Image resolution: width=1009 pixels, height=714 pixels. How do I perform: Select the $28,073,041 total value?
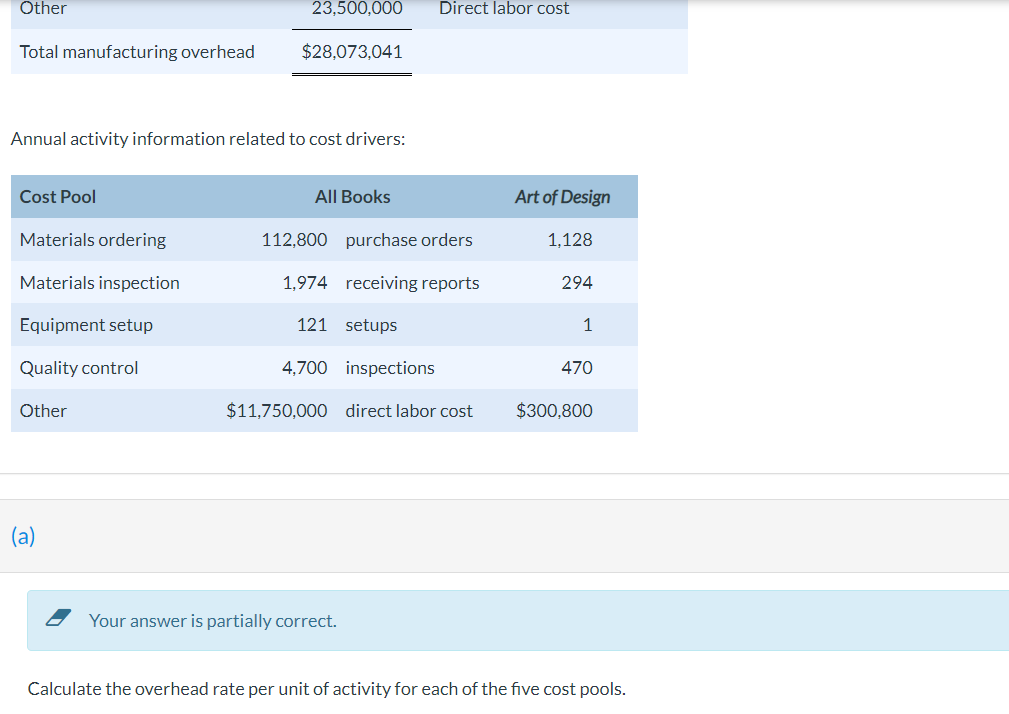[352, 52]
